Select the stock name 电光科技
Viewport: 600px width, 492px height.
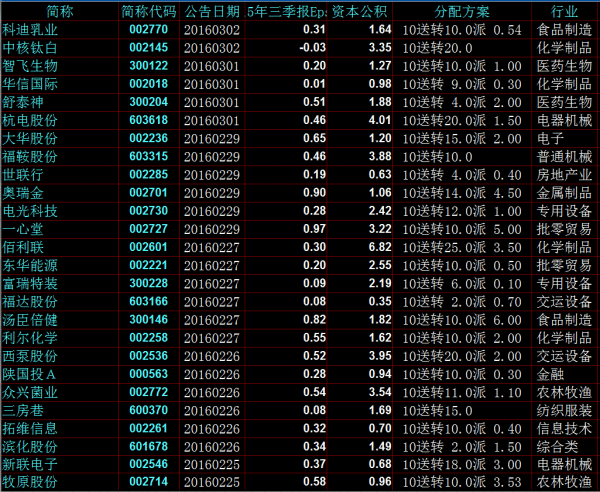[x=30, y=211]
